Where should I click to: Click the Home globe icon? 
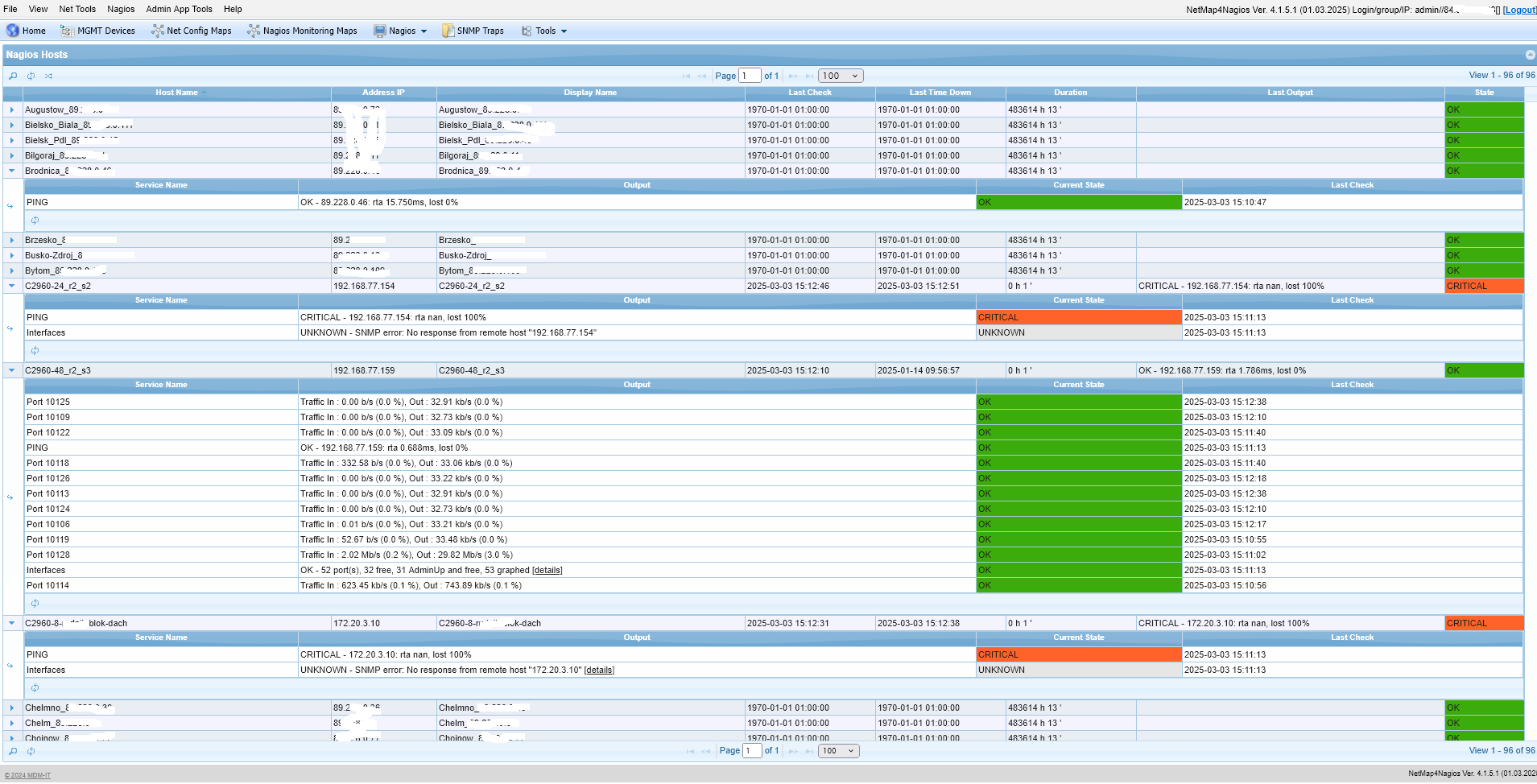tap(13, 31)
